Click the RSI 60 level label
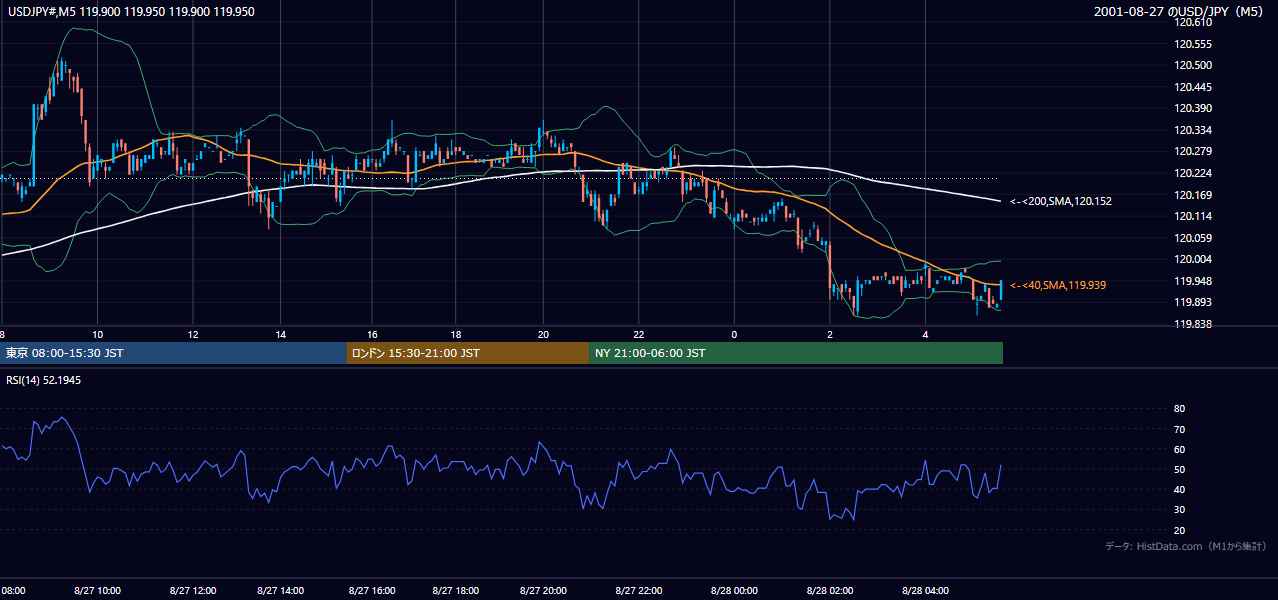This screenshot has height=600, width=1278. click(x=1180, y=449)
